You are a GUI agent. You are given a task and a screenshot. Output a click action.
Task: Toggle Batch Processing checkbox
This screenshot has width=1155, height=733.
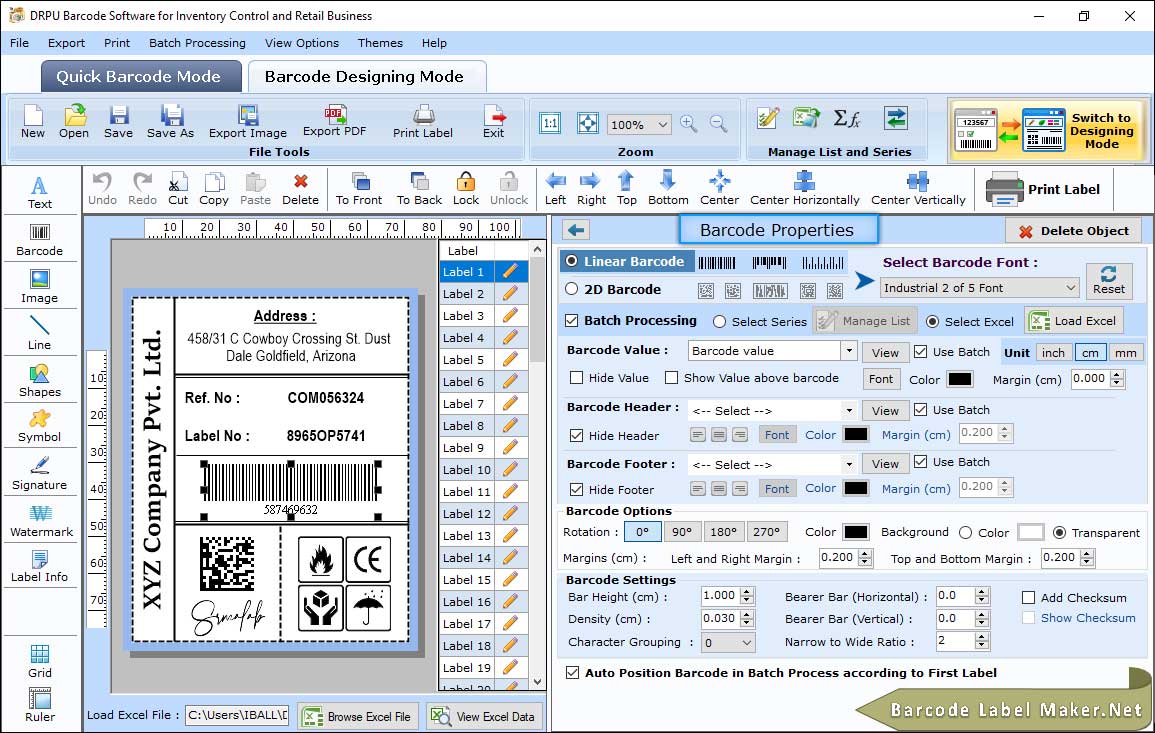(572, 320)
